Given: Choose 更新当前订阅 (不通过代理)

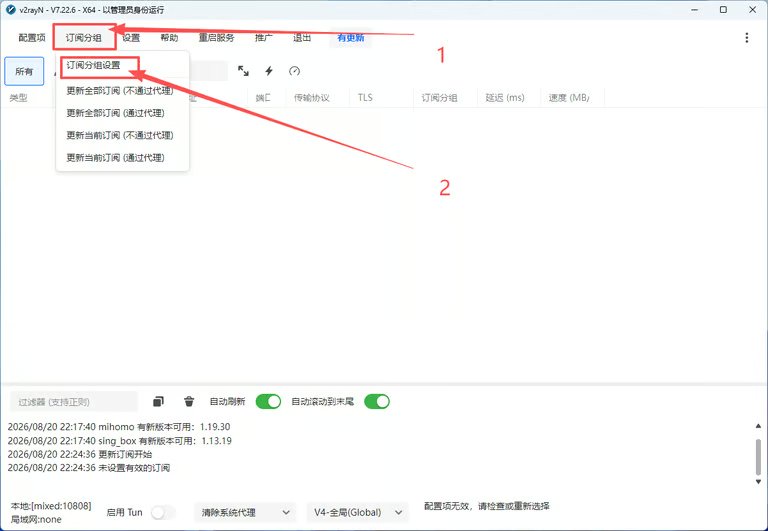Looking at the screenshot, I should point(122,135).
